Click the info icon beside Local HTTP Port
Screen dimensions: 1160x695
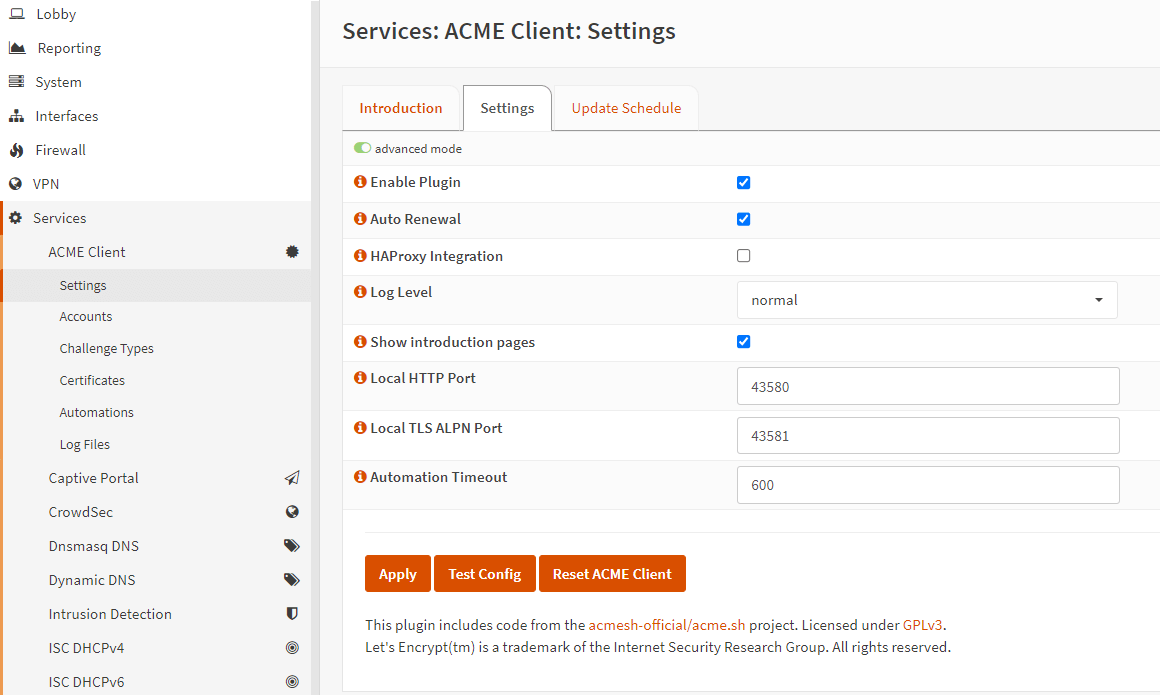tap(360, 378)
